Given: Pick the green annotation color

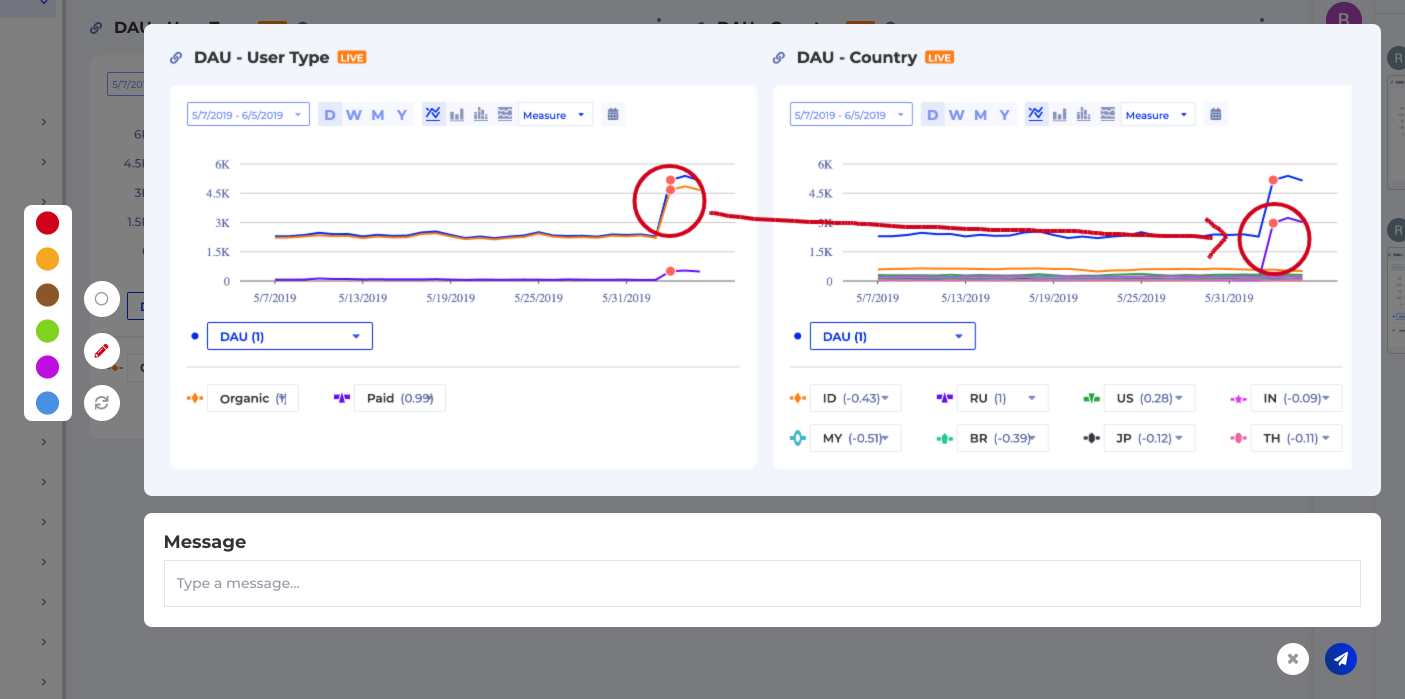Looking at the screenshot, I should [x=47, y=331].
